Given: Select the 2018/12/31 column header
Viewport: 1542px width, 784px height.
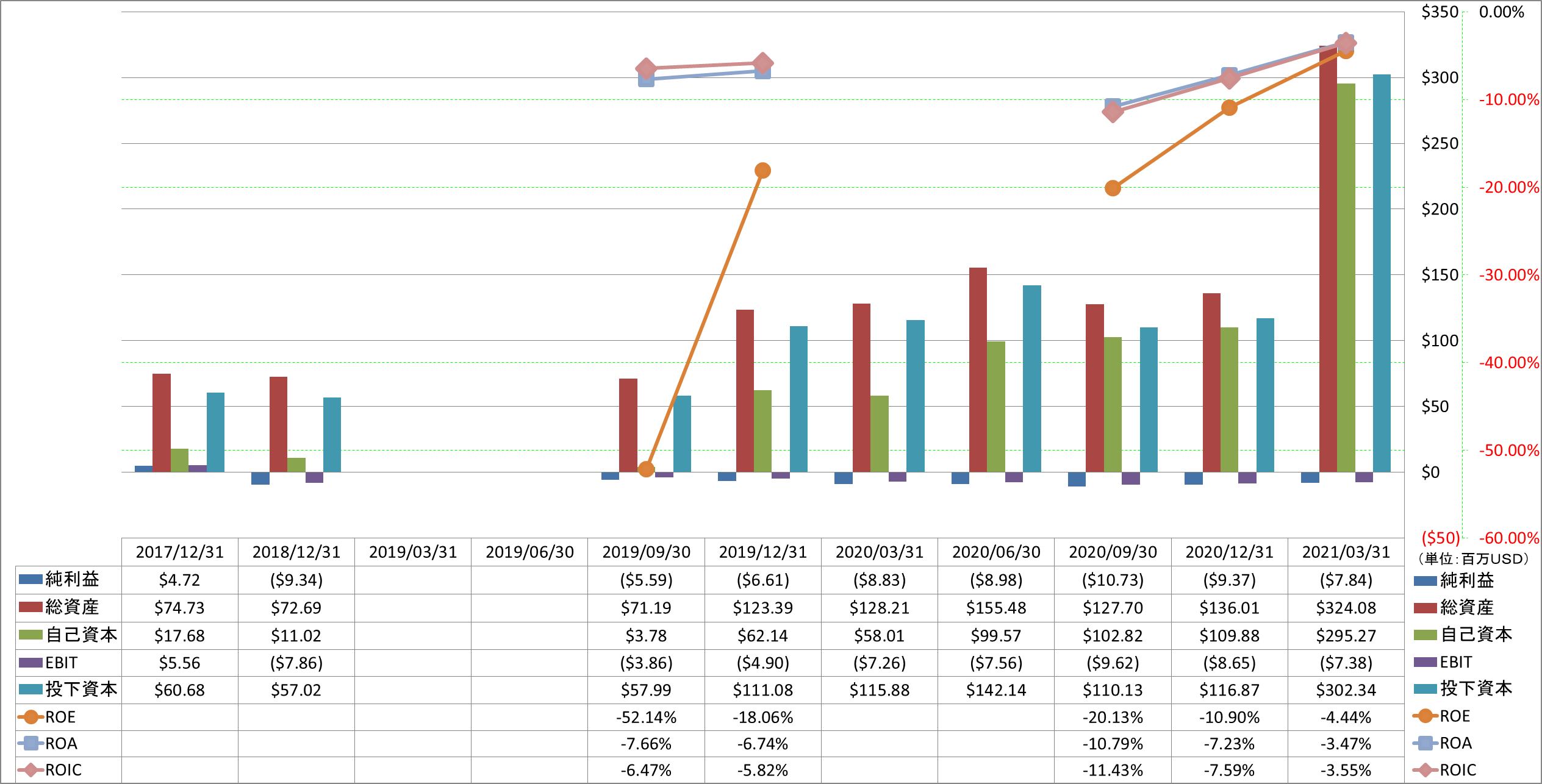Looking at the screenshot, I should click(x=296, y=552).
